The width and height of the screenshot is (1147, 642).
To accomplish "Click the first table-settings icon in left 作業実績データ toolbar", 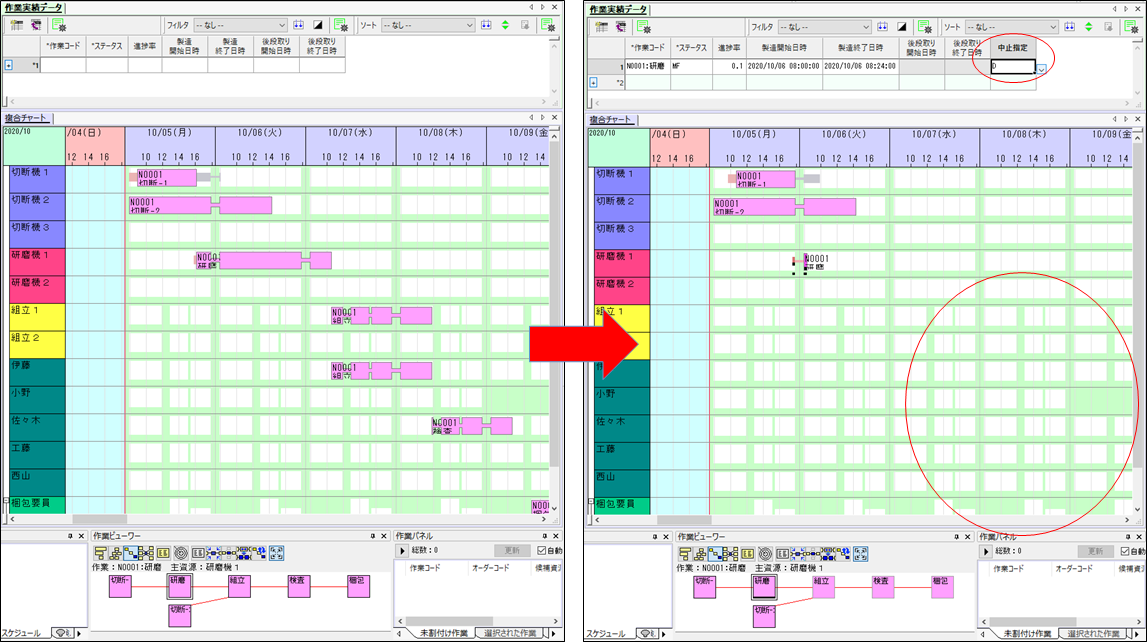I will coord(17,25).
